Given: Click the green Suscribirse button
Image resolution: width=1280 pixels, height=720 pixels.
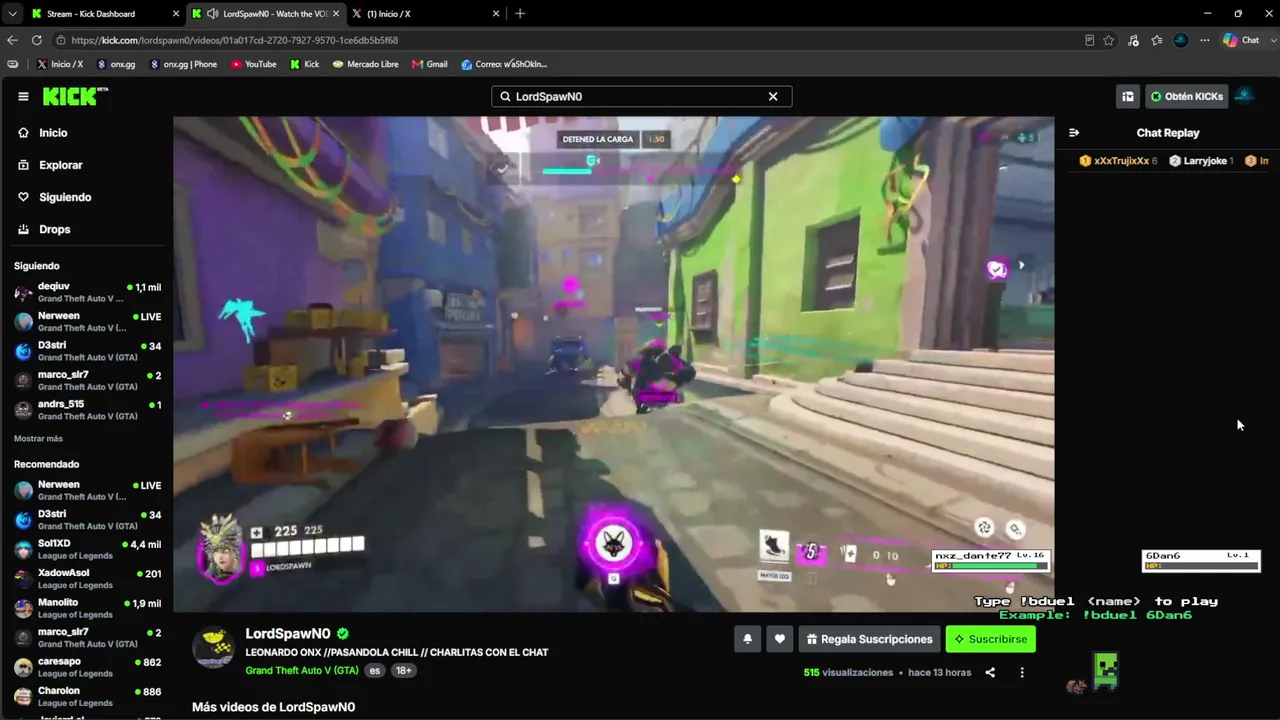Looking at the screenshot, I should (x=991, y=639).
